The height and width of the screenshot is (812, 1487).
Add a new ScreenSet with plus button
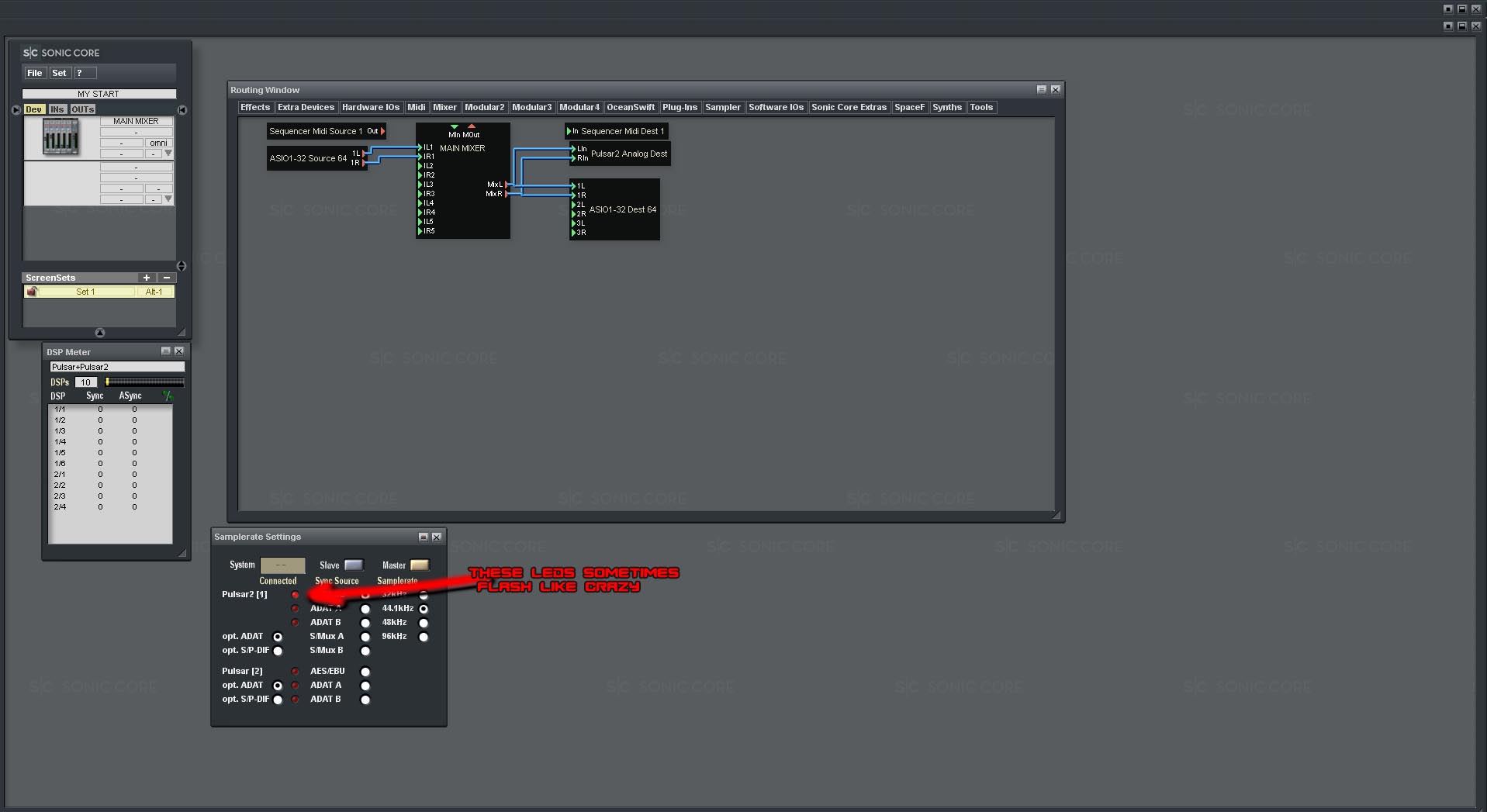[146, 278]
